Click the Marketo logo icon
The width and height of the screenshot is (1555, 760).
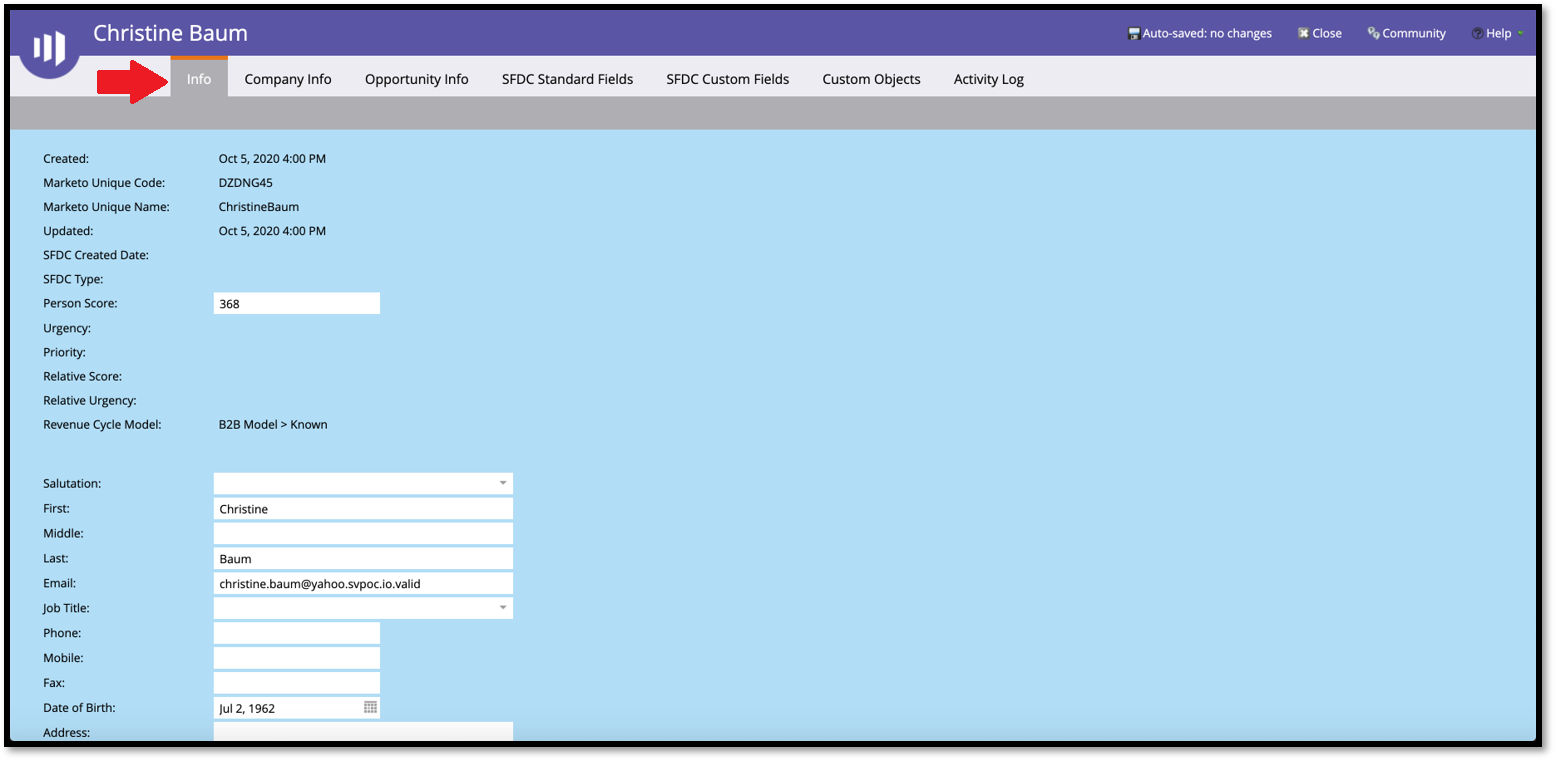click(x=49, y=47)
